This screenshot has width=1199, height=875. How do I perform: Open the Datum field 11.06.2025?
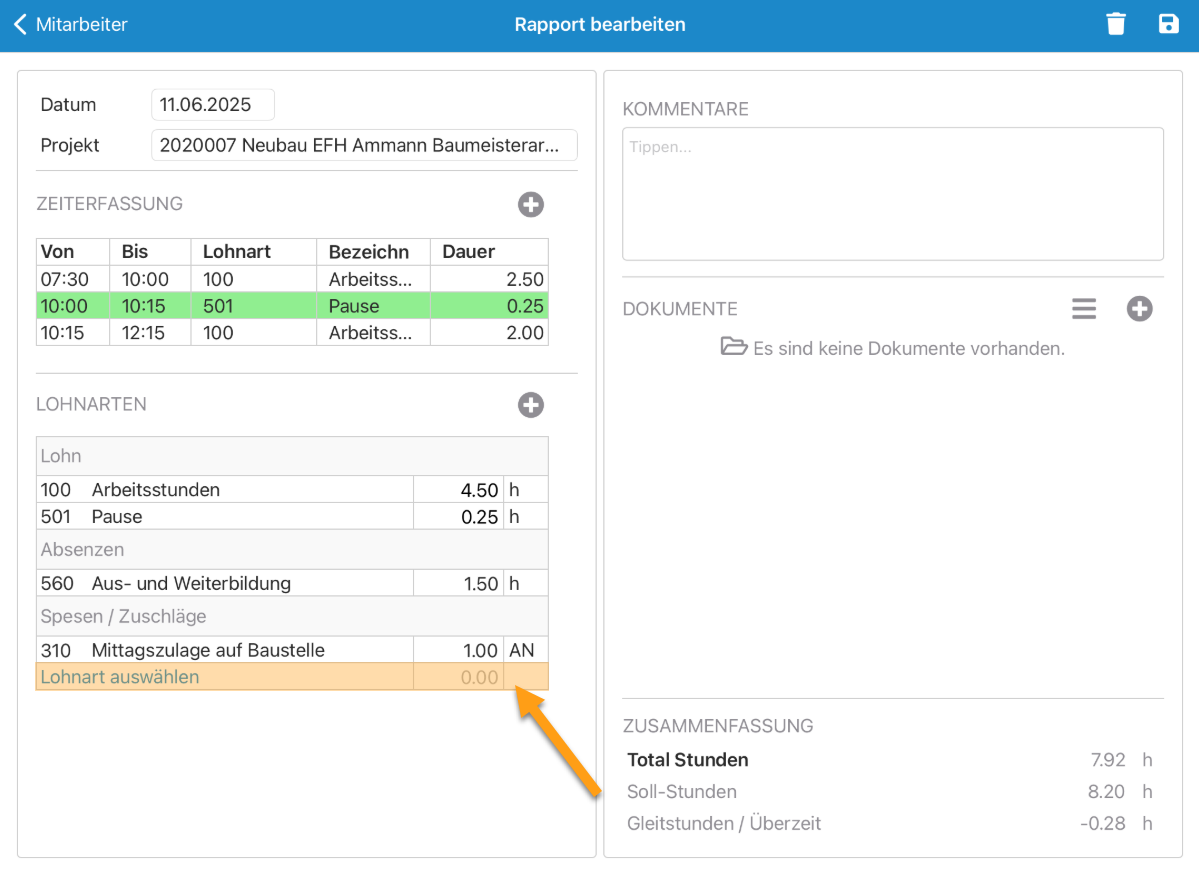point(212,105)
